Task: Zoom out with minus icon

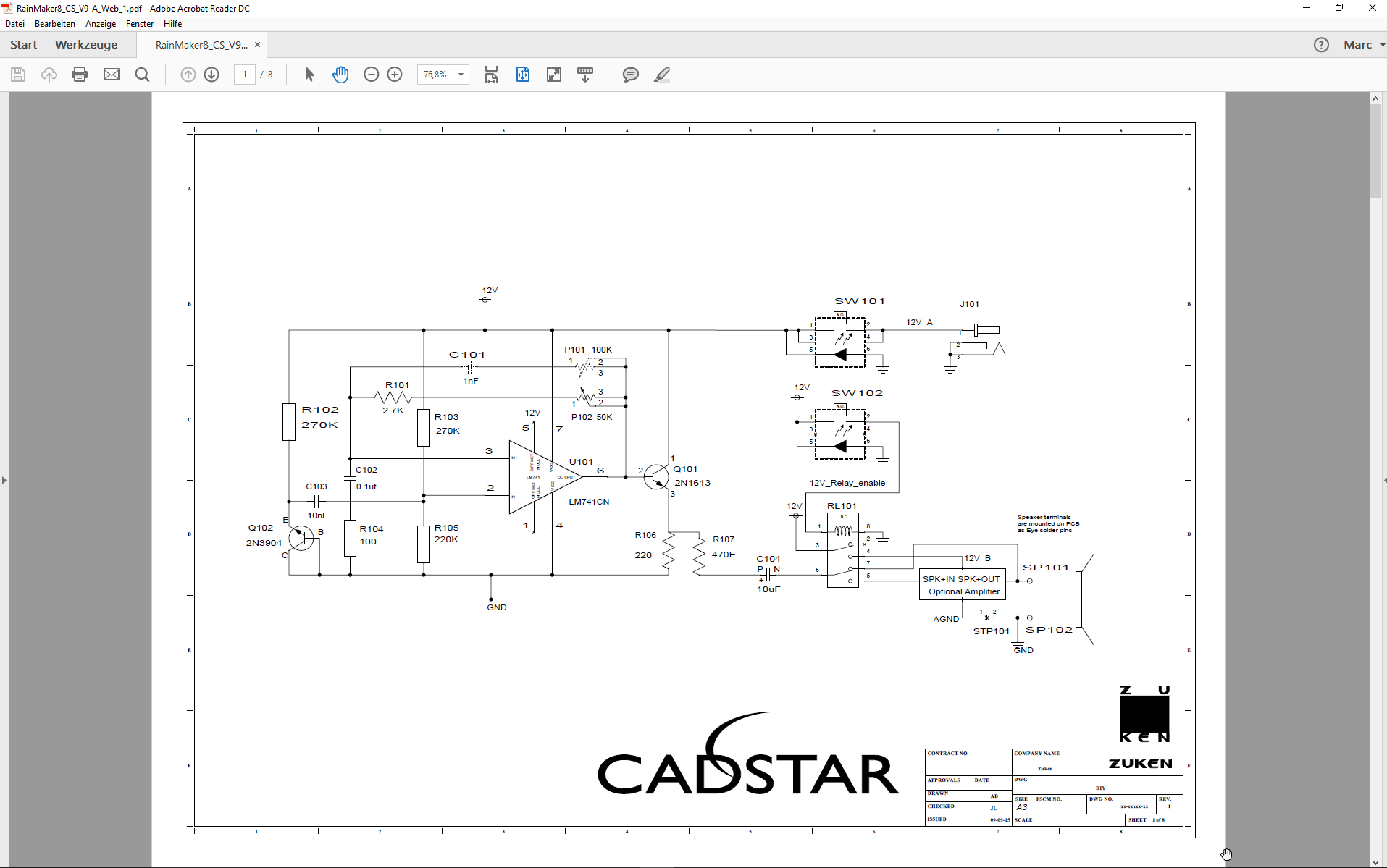Action: coord(372,75)
